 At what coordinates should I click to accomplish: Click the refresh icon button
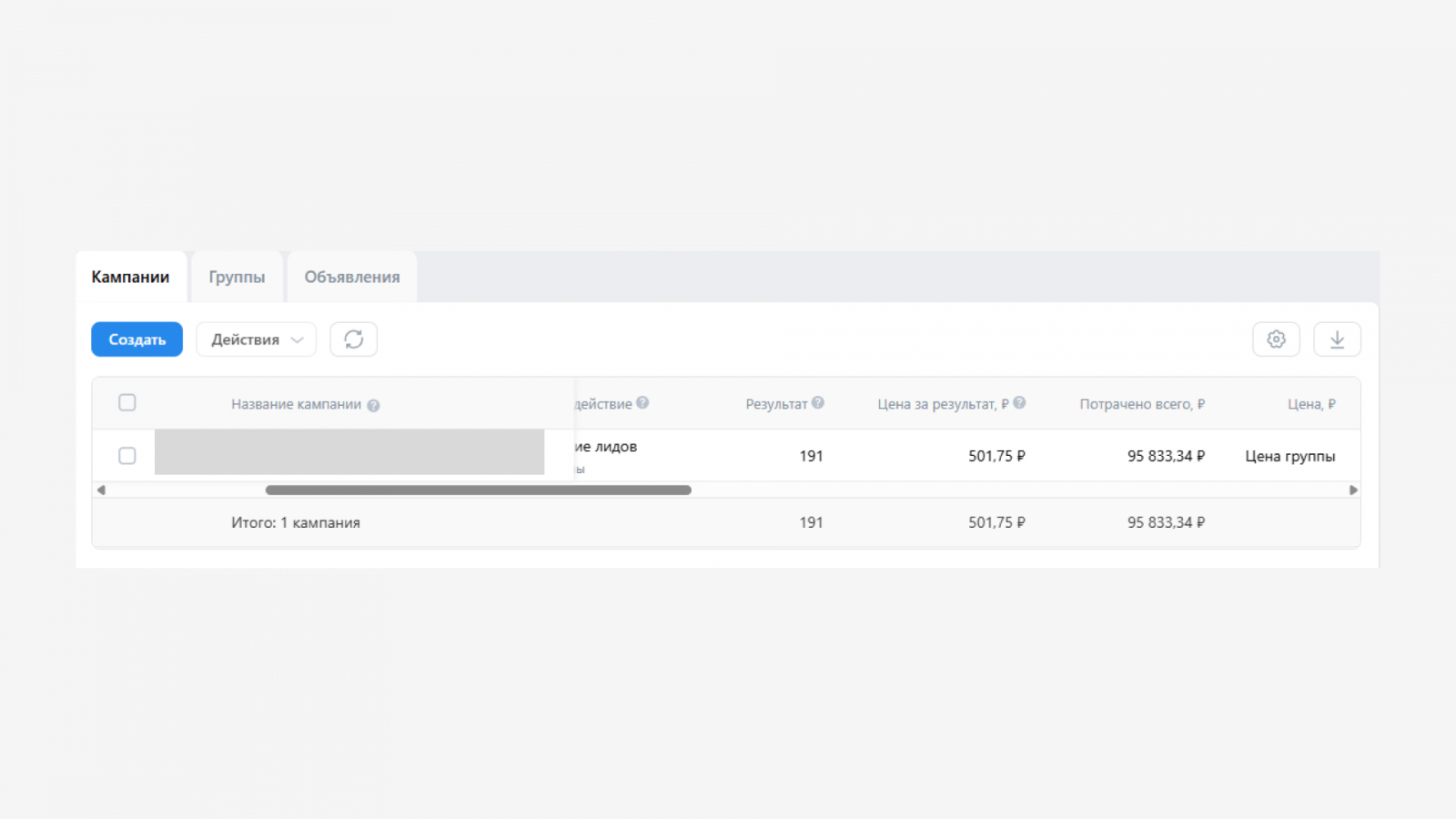(x=354, y=339)
